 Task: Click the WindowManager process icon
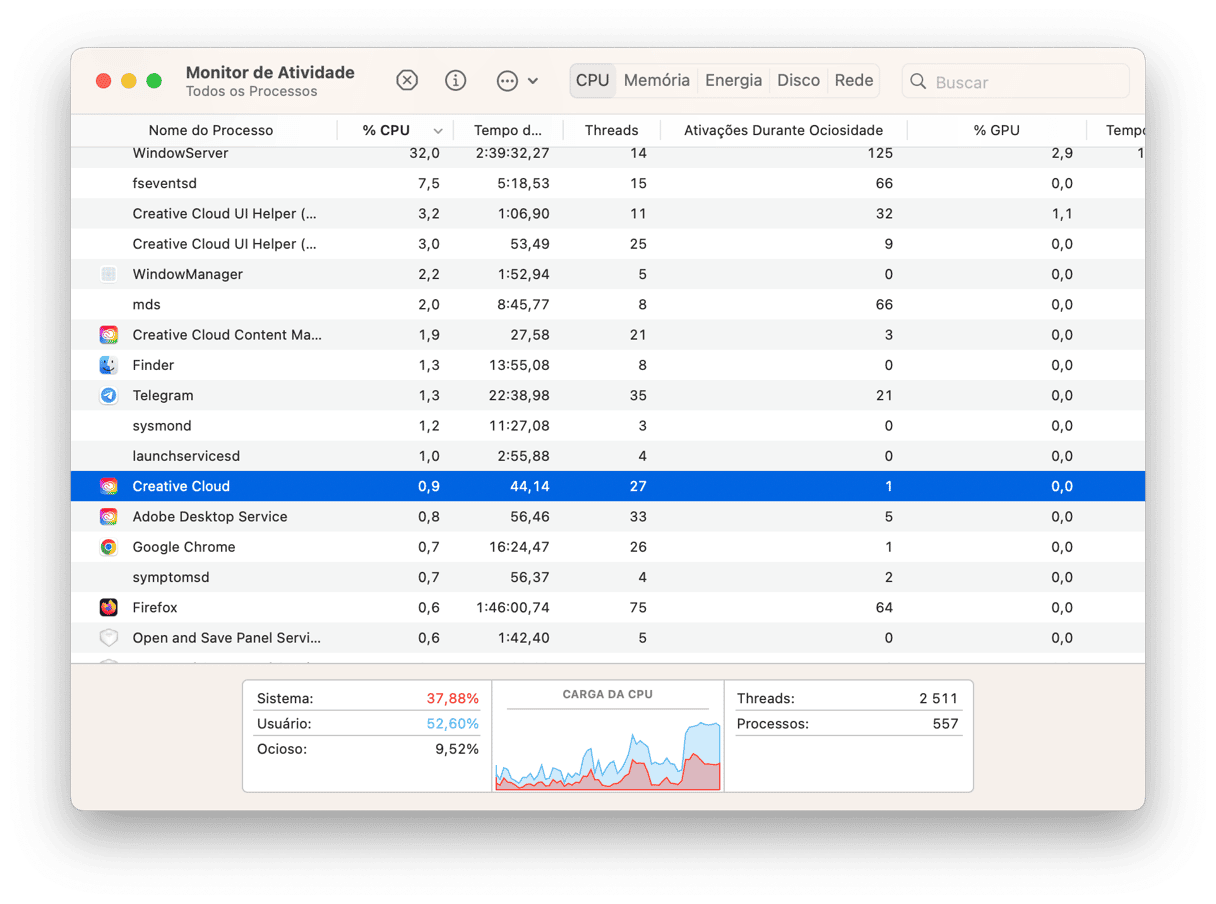[x=109, y=274]
